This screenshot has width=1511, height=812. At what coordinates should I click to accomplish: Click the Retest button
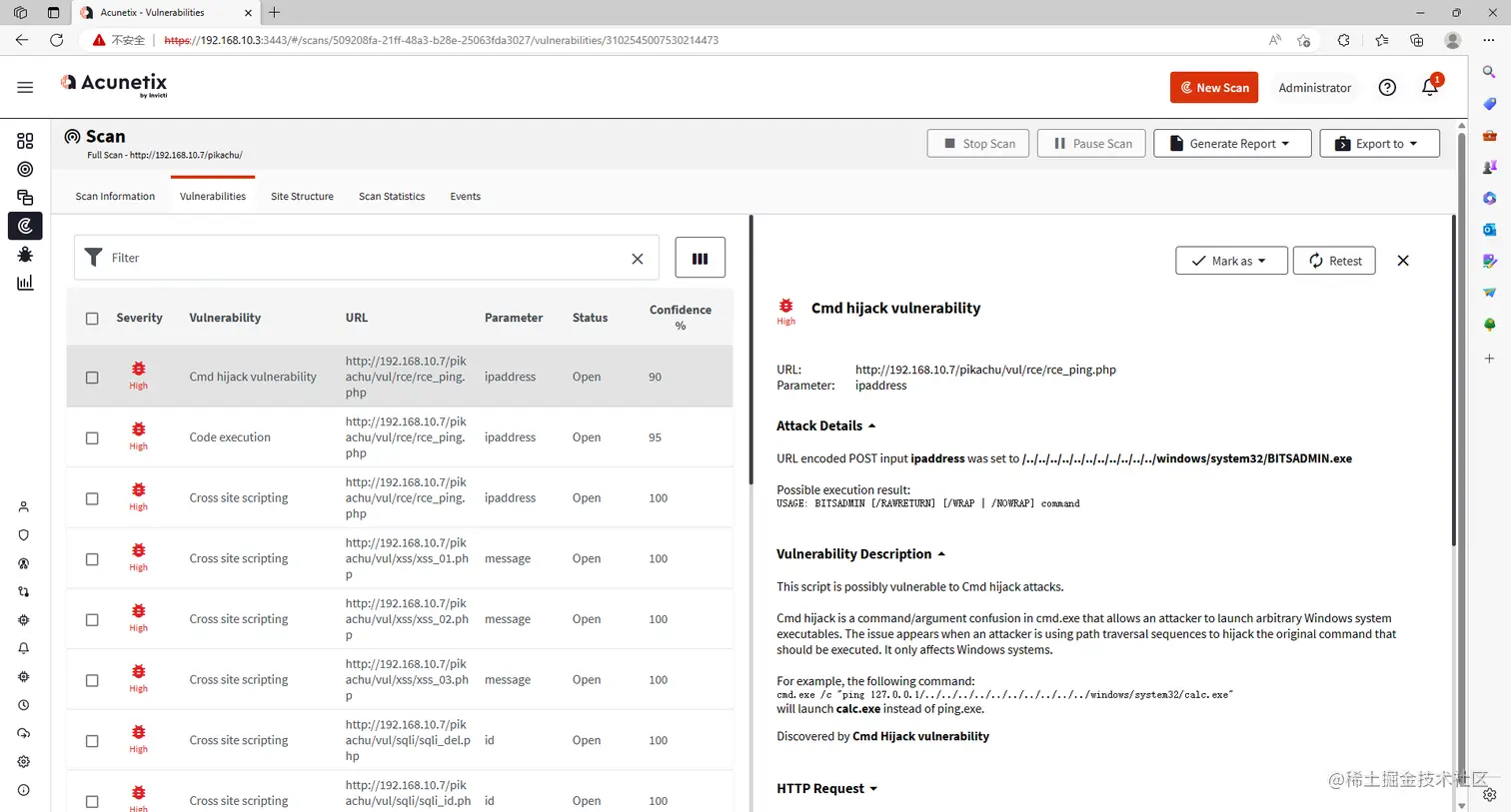pos(1334,261)
